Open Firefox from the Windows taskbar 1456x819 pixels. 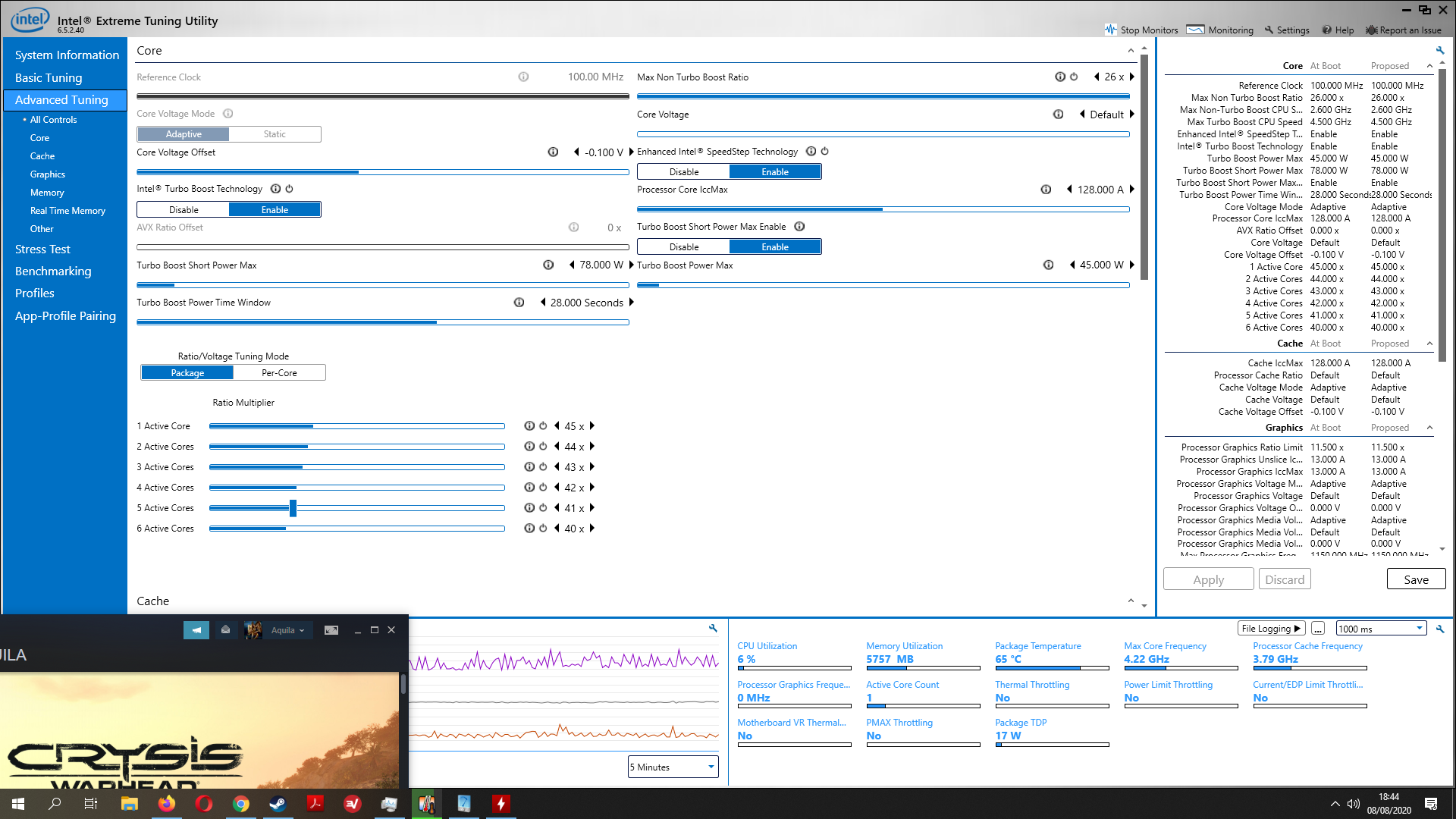tap(167, 804)
